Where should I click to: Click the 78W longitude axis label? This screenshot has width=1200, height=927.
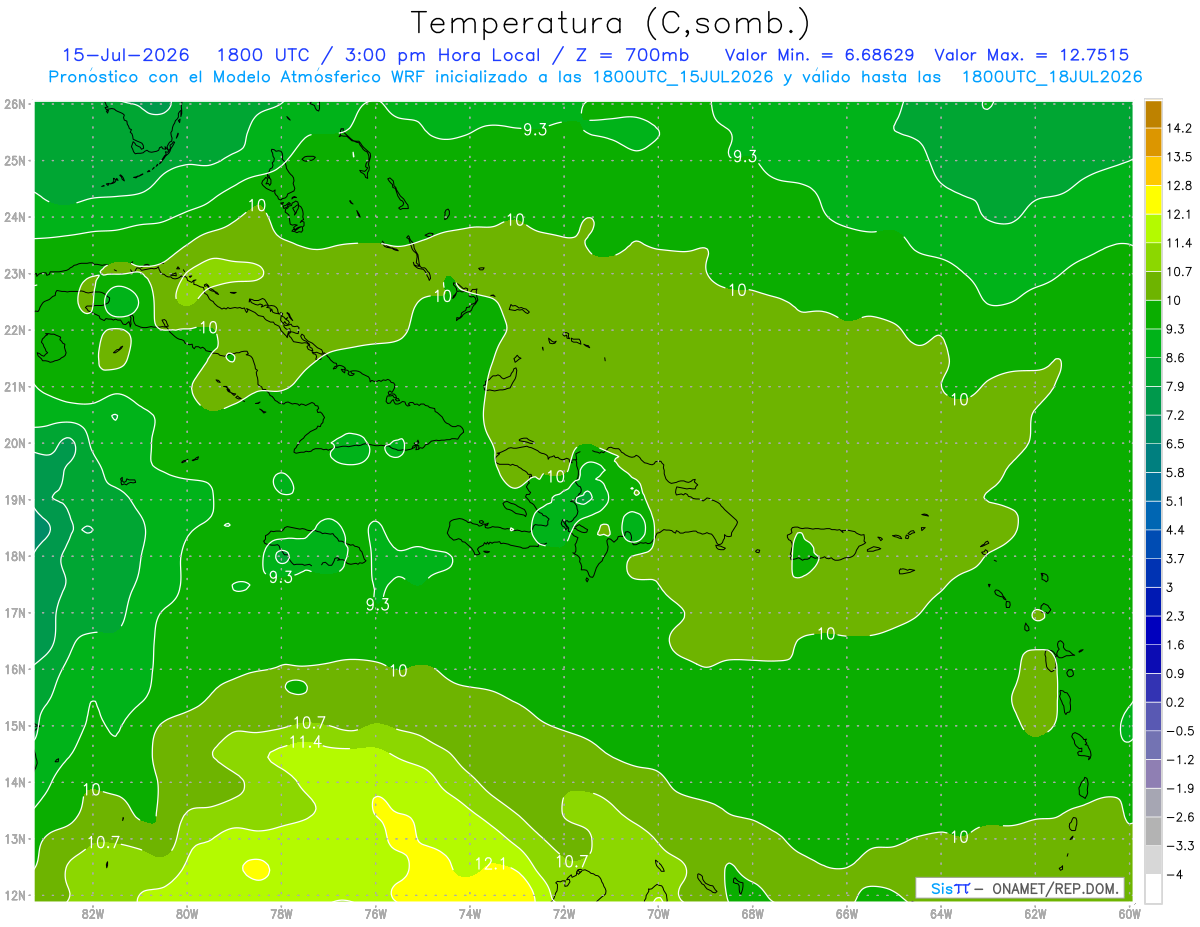click(x=281, y=913)
